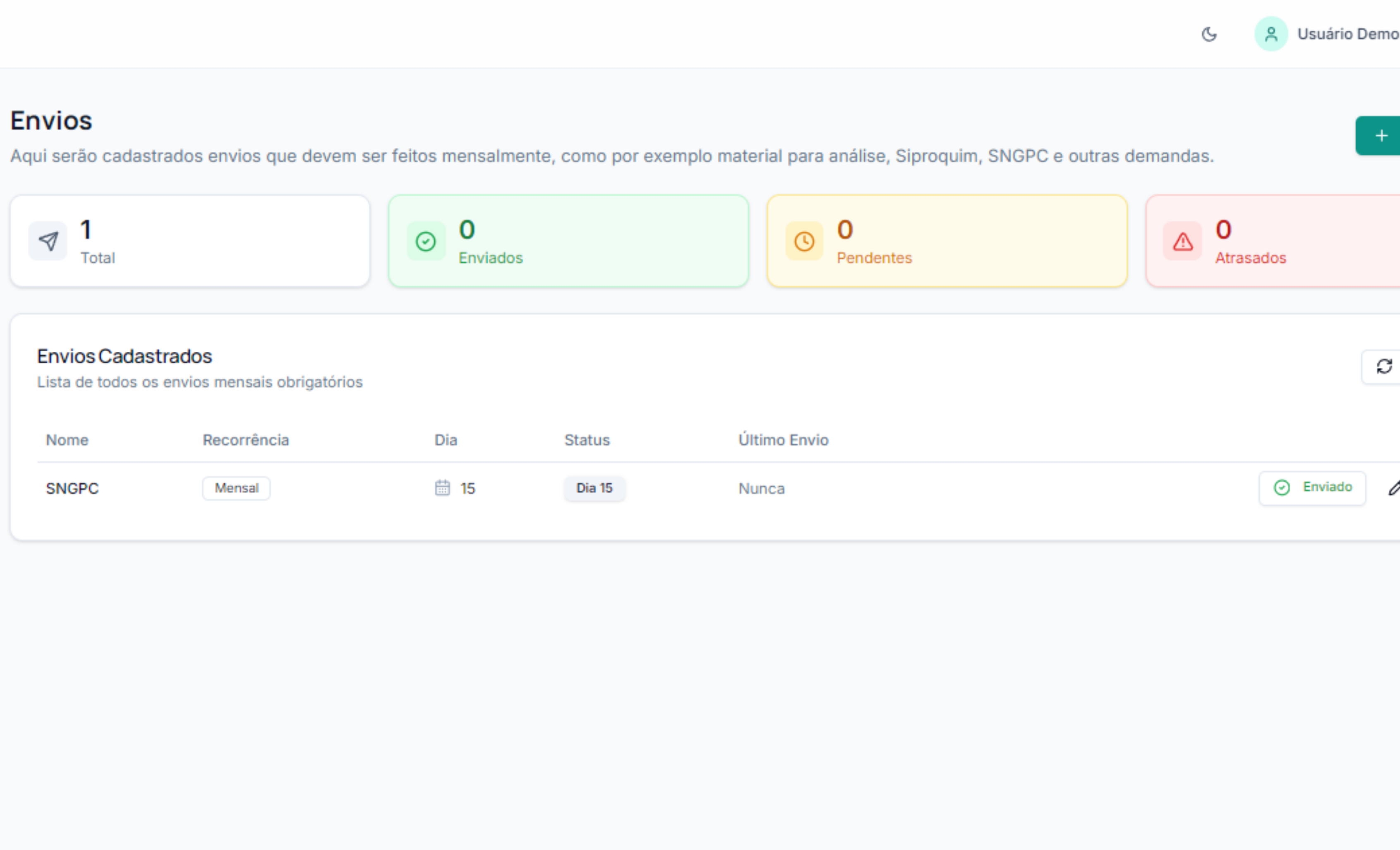Click the green plus add button
1400x850 pixels.
[1381, 136]
